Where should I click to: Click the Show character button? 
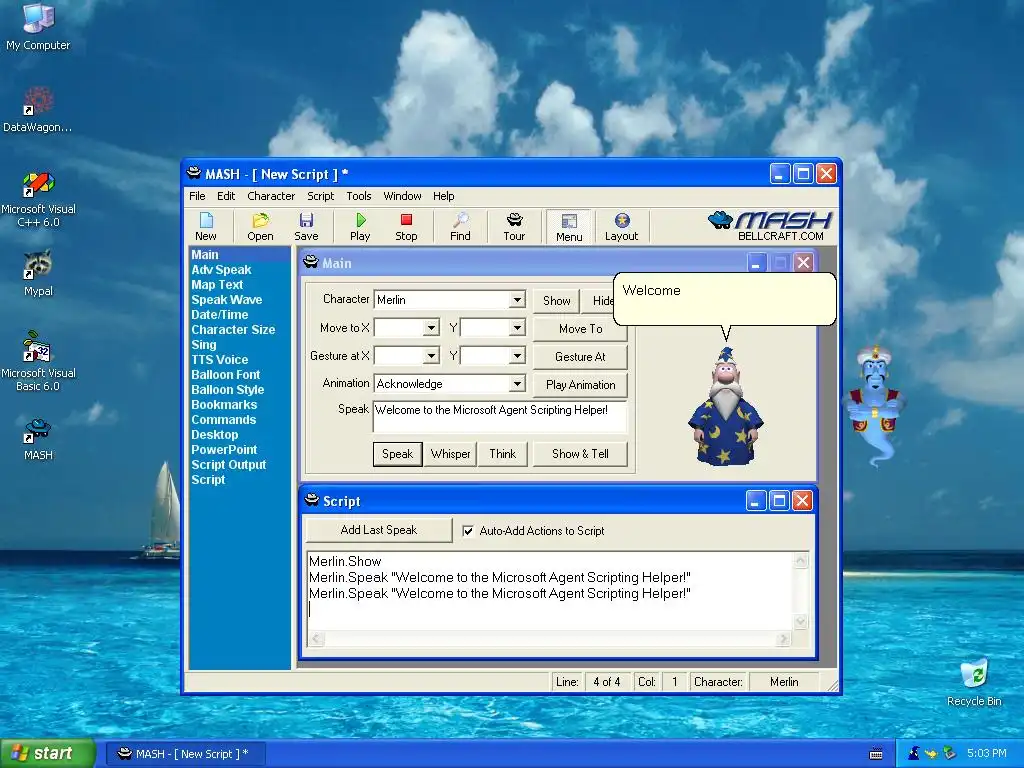coord(556,300)
